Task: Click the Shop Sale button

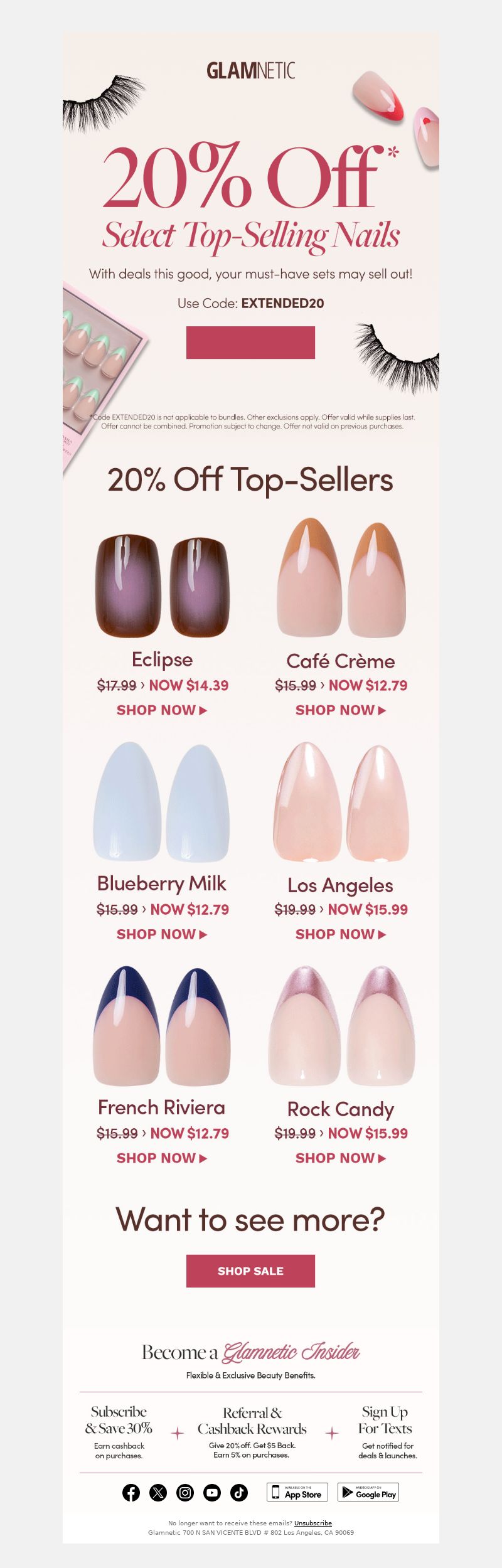Action: tap(250, 1271)
